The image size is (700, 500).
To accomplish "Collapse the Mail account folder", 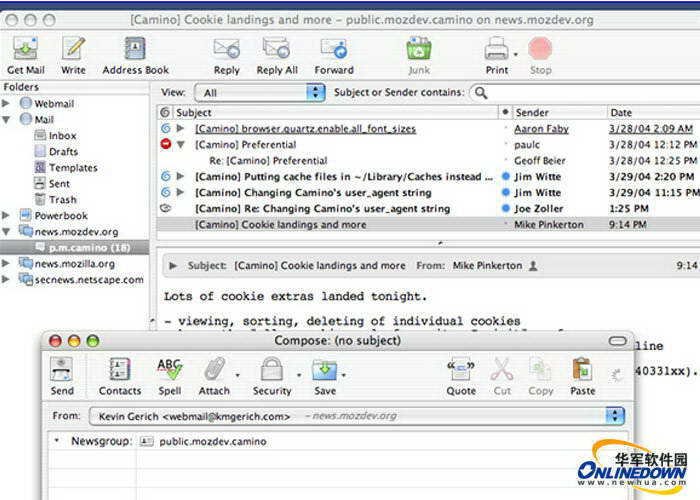I will pyautogui.click(x=6, y=120).
